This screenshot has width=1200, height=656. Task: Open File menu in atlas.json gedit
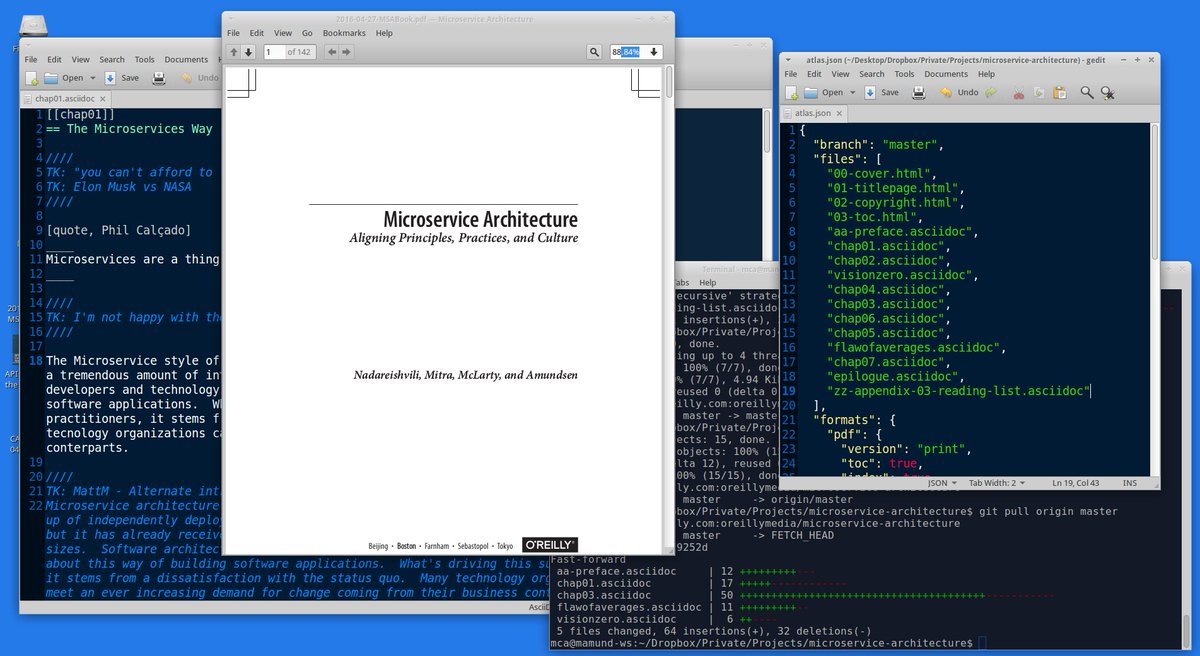tap(791, 74)
